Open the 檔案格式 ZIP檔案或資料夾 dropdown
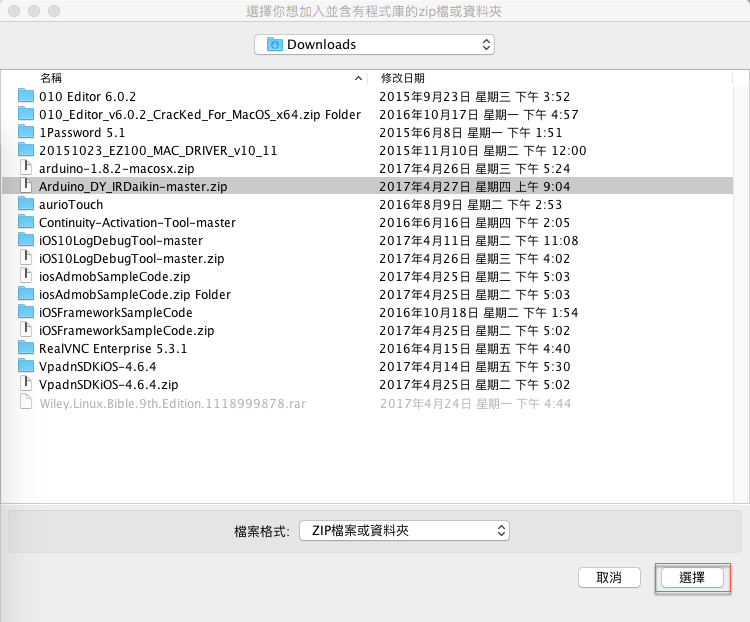750x622 pixels. click(403, 531)
